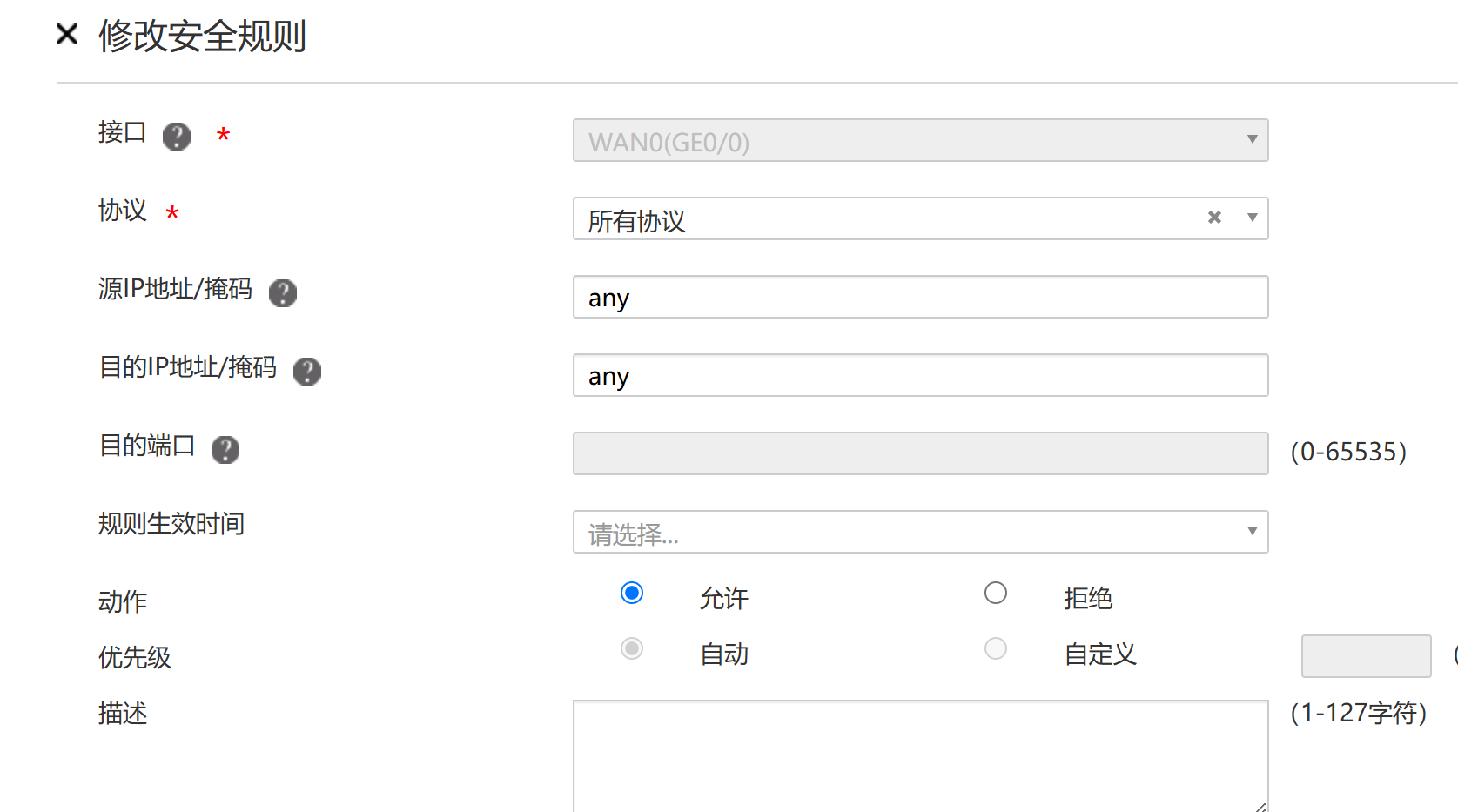Click the 描述 text area

coord(920,755)
